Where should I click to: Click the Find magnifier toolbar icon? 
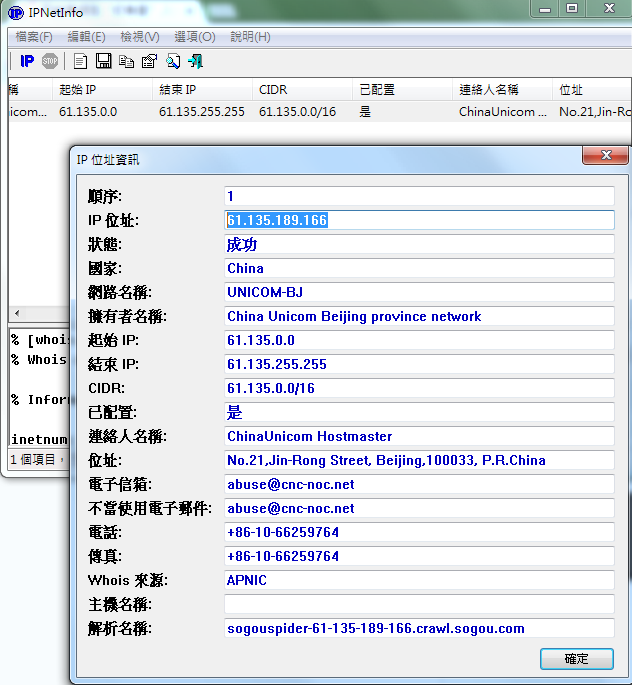[173, 61]
